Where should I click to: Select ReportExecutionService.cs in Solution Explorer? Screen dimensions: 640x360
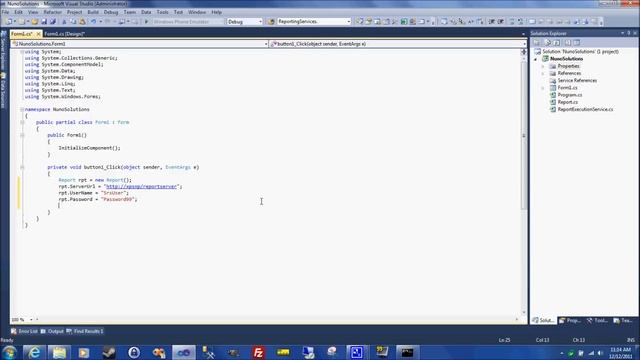click(585, 109)
